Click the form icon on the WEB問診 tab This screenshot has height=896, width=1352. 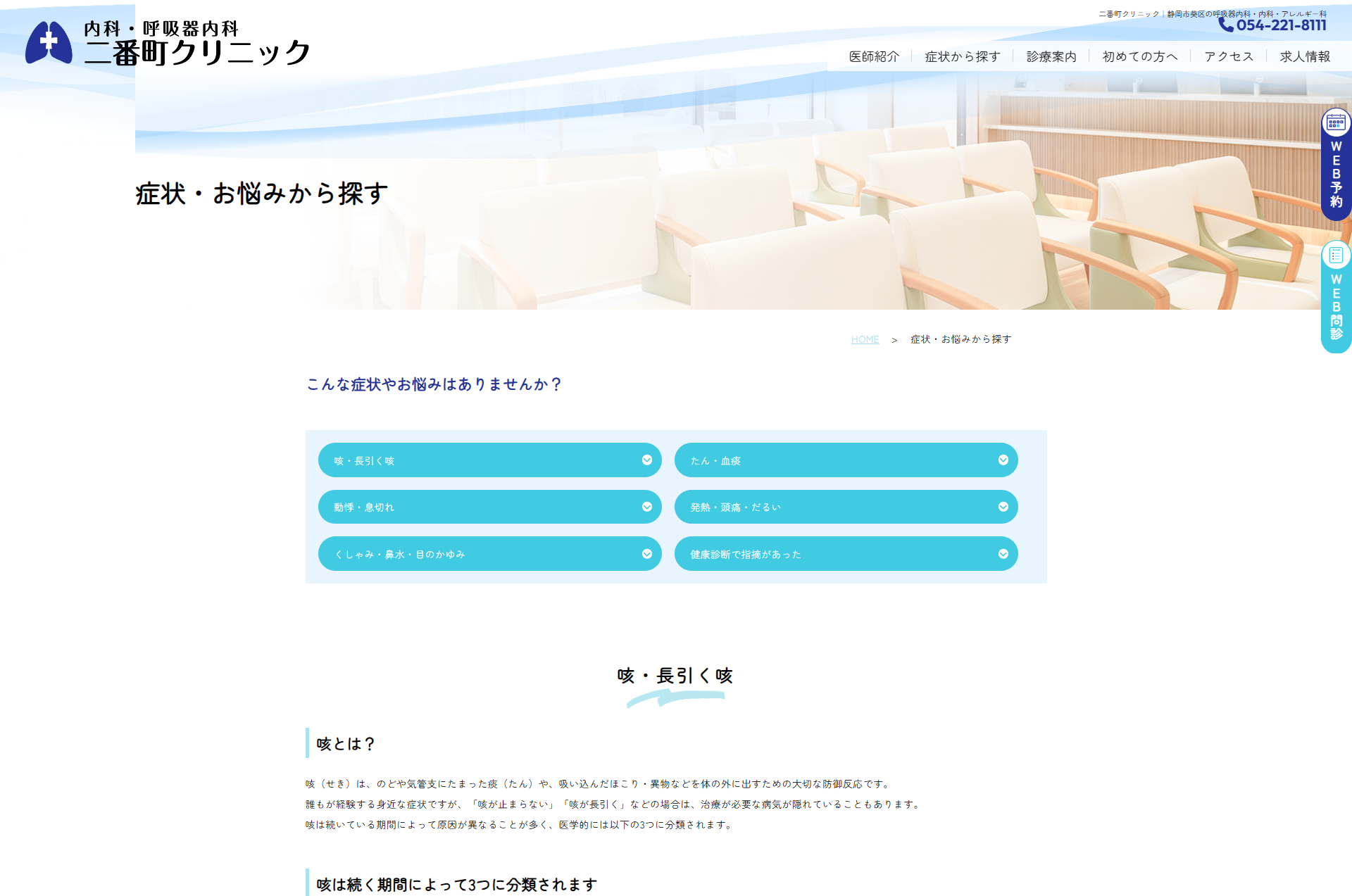click(x=1336, y=255)
